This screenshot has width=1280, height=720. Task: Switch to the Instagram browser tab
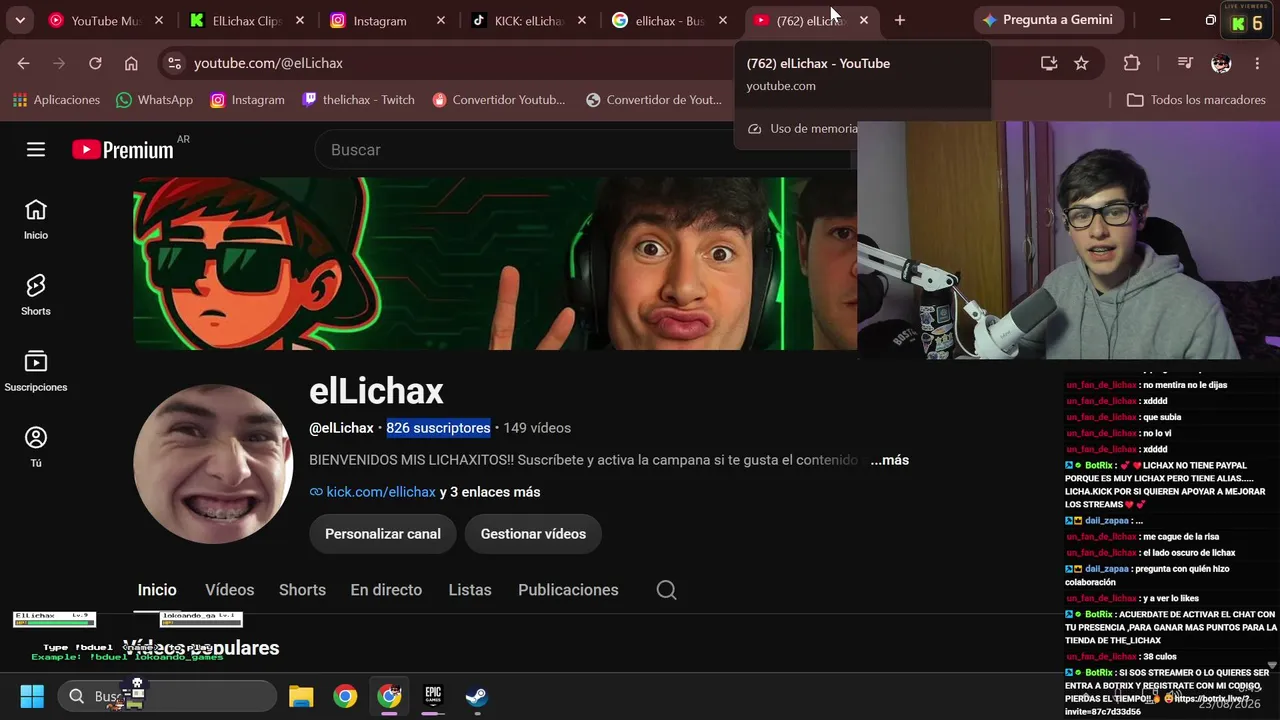[x=389, y=20]
